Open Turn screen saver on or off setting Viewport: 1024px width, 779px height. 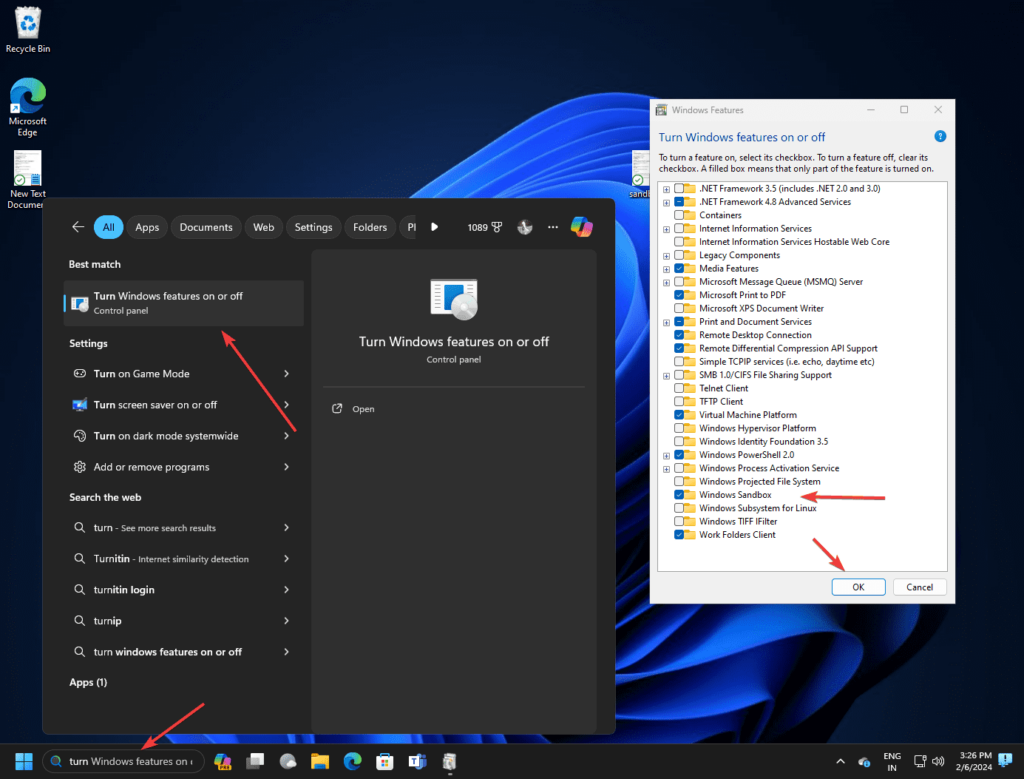[182, 405]
